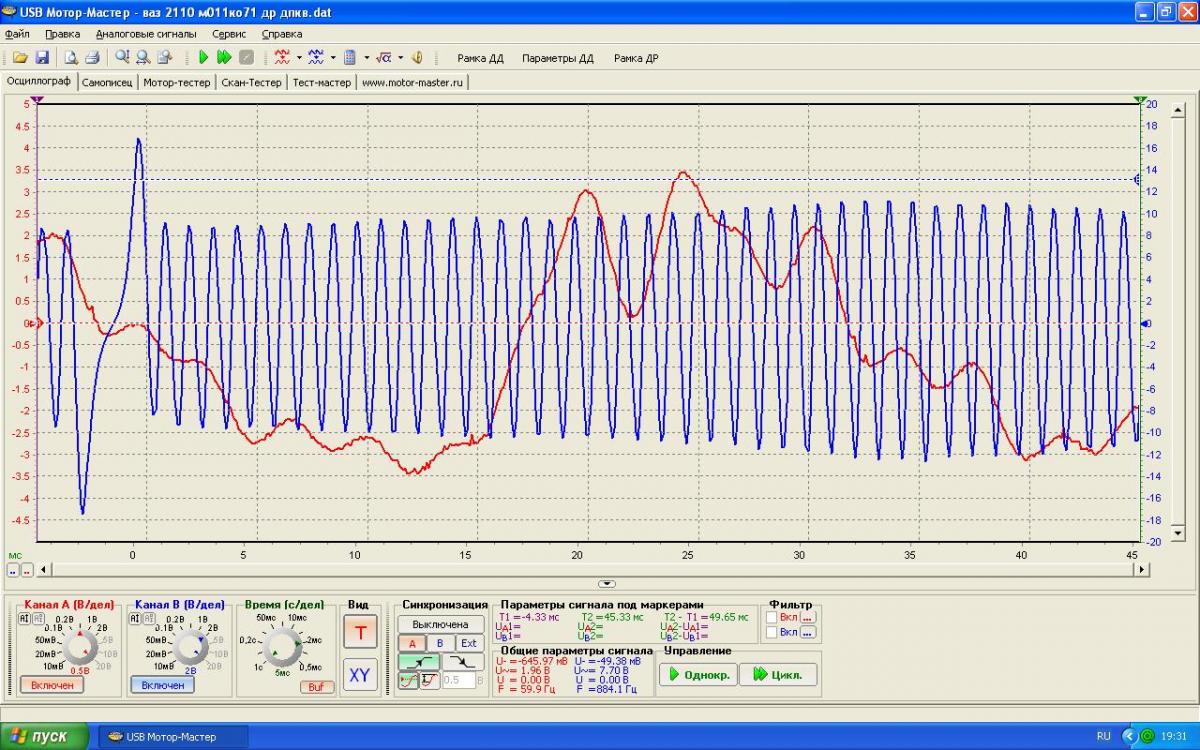Expand dropdown arrow next to square root icon
The image size is (1200, 750).
click(400, 58)
